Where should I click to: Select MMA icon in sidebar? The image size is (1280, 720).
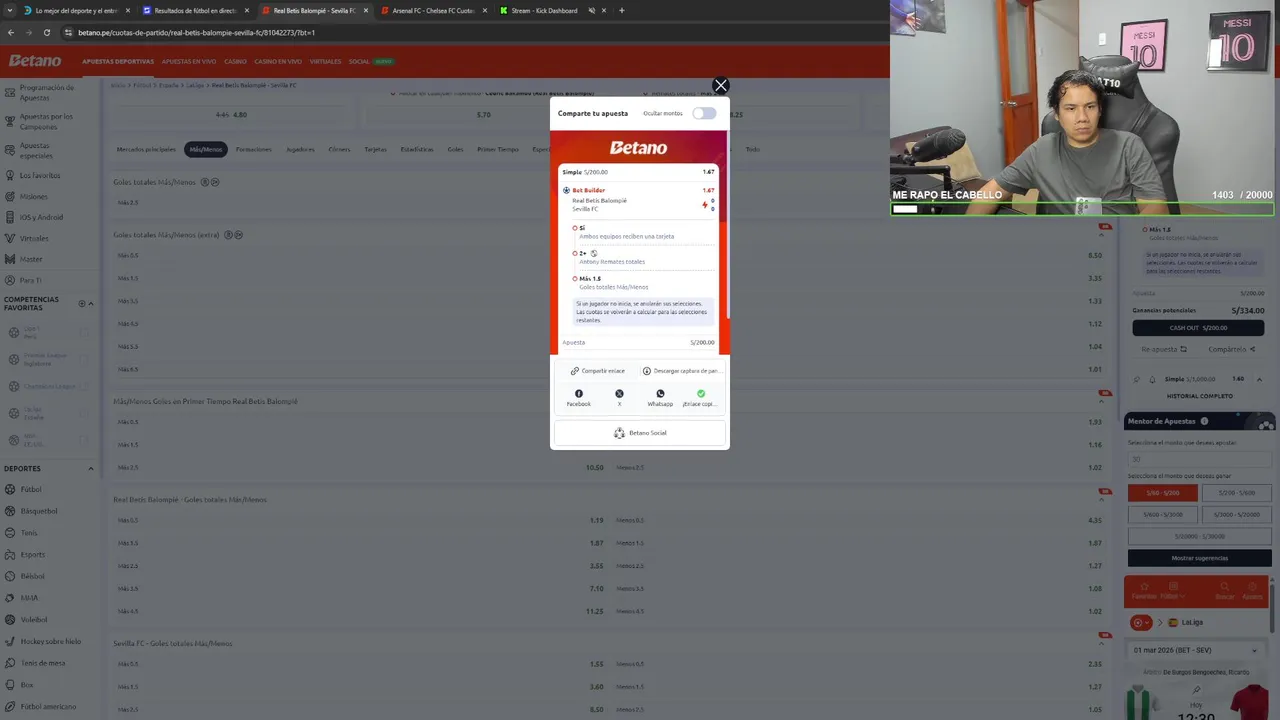click(10, 598)
